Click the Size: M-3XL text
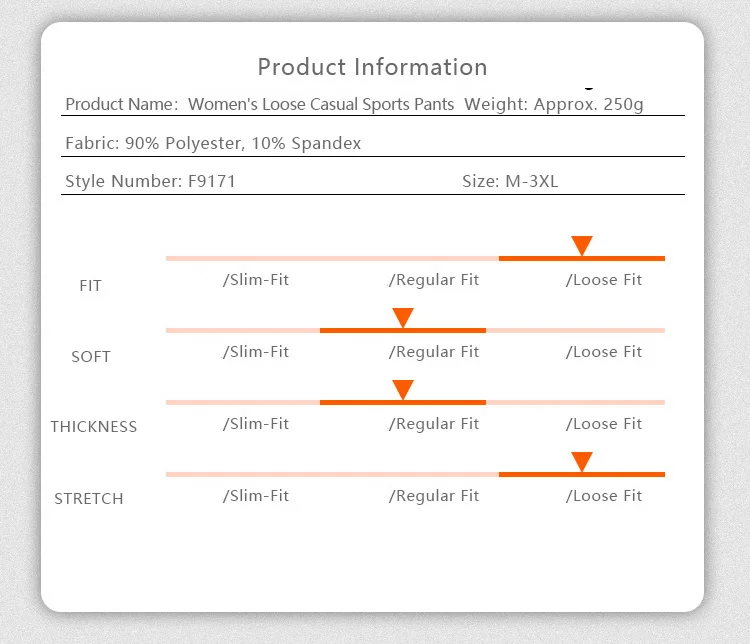This screenshot has height=644, width=750. click(x=510, y=181)
